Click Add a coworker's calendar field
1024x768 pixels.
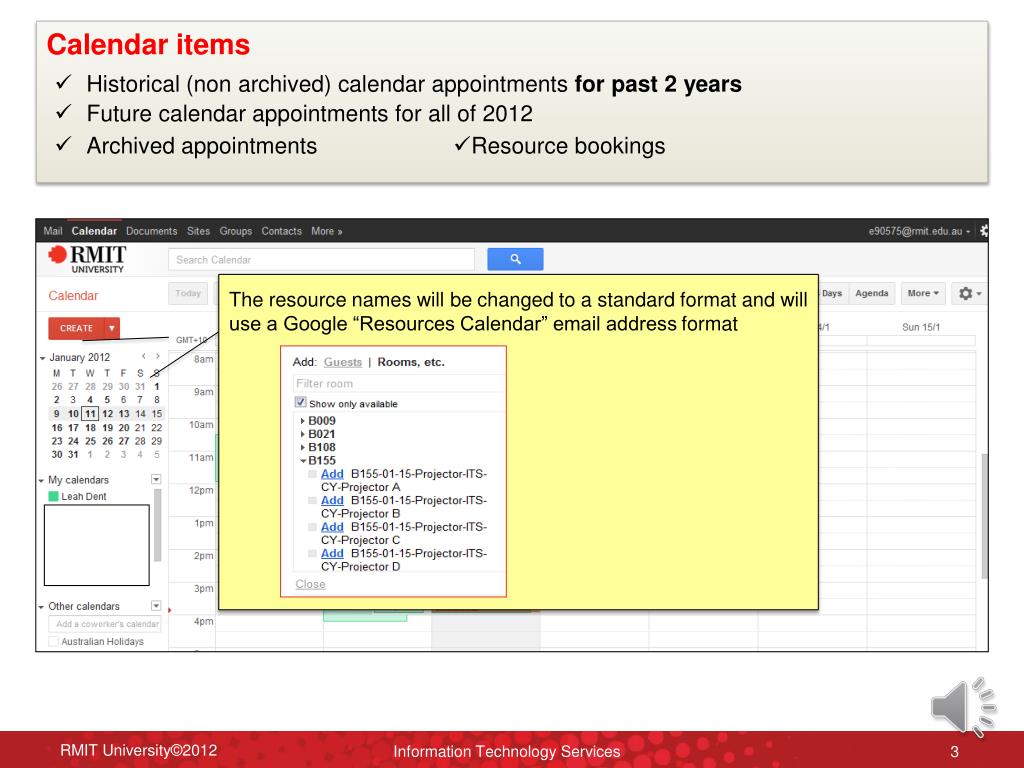[x=105, y=624]
